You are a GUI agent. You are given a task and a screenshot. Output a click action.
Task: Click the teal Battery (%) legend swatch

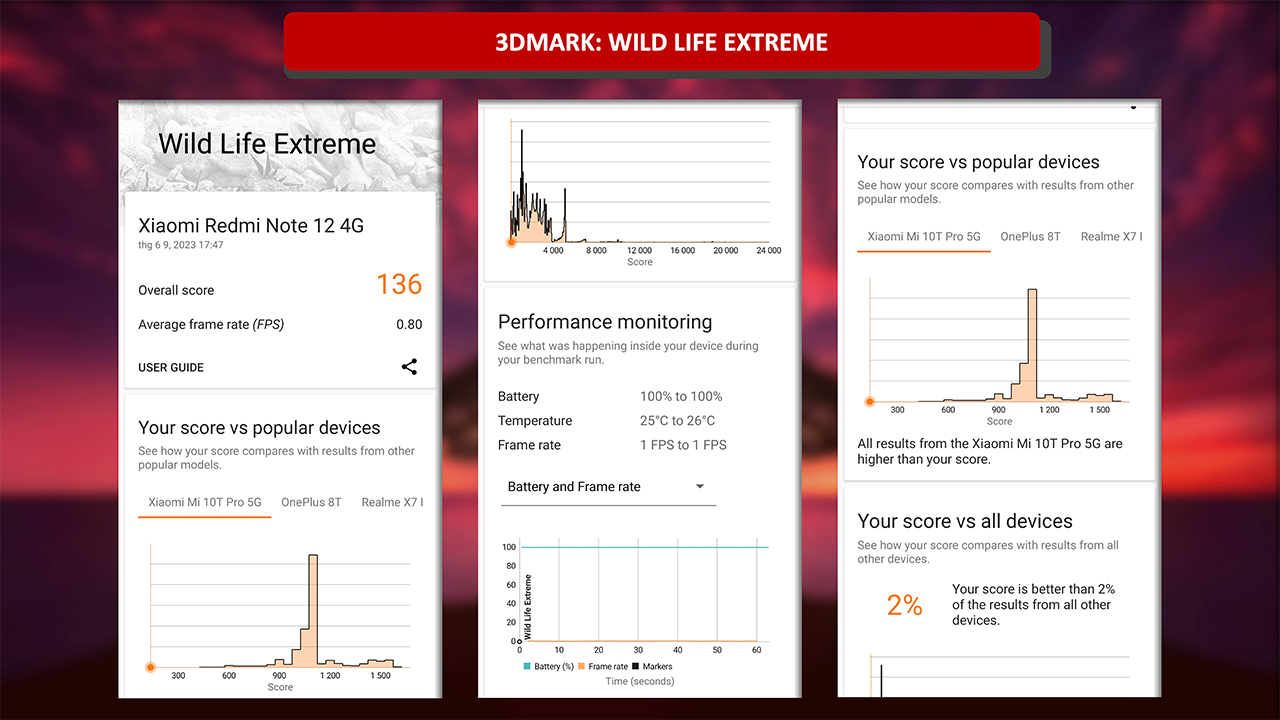[527, 666]
